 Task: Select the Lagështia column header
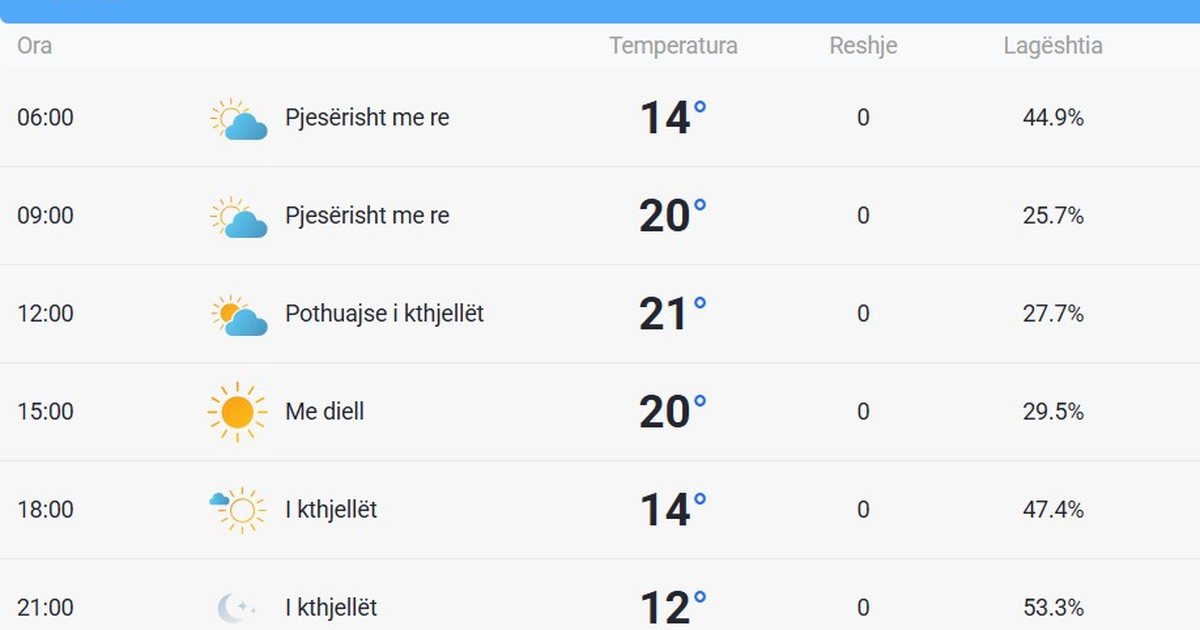pyautogui.click(x=1054, y=46)
